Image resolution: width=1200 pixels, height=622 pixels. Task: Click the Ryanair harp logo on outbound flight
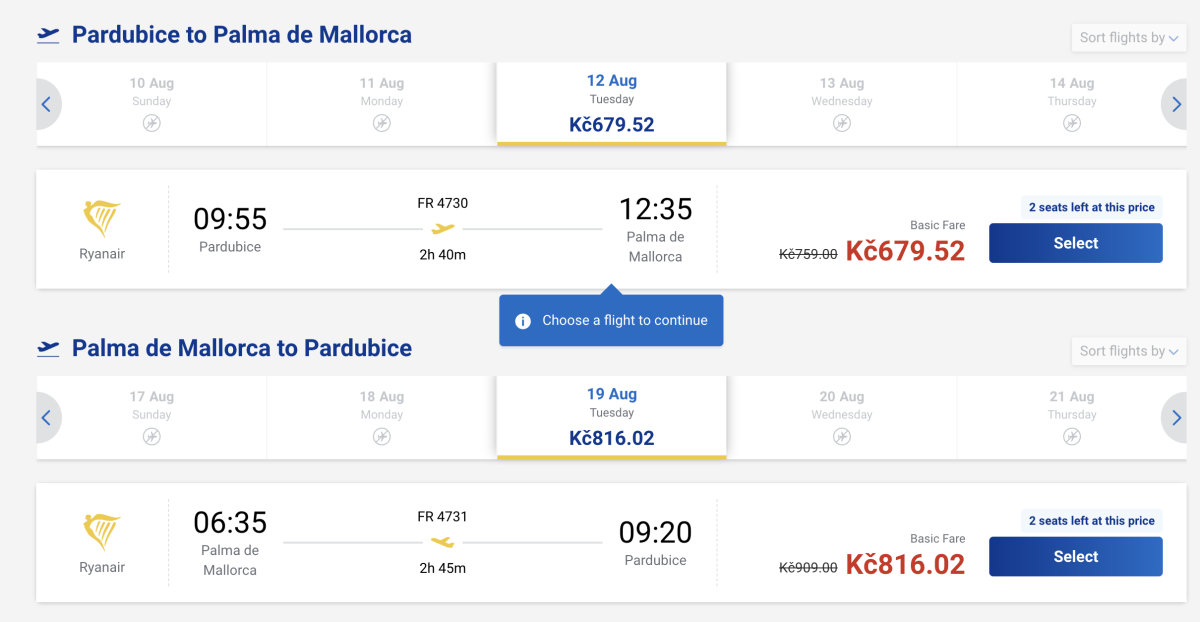102,219
